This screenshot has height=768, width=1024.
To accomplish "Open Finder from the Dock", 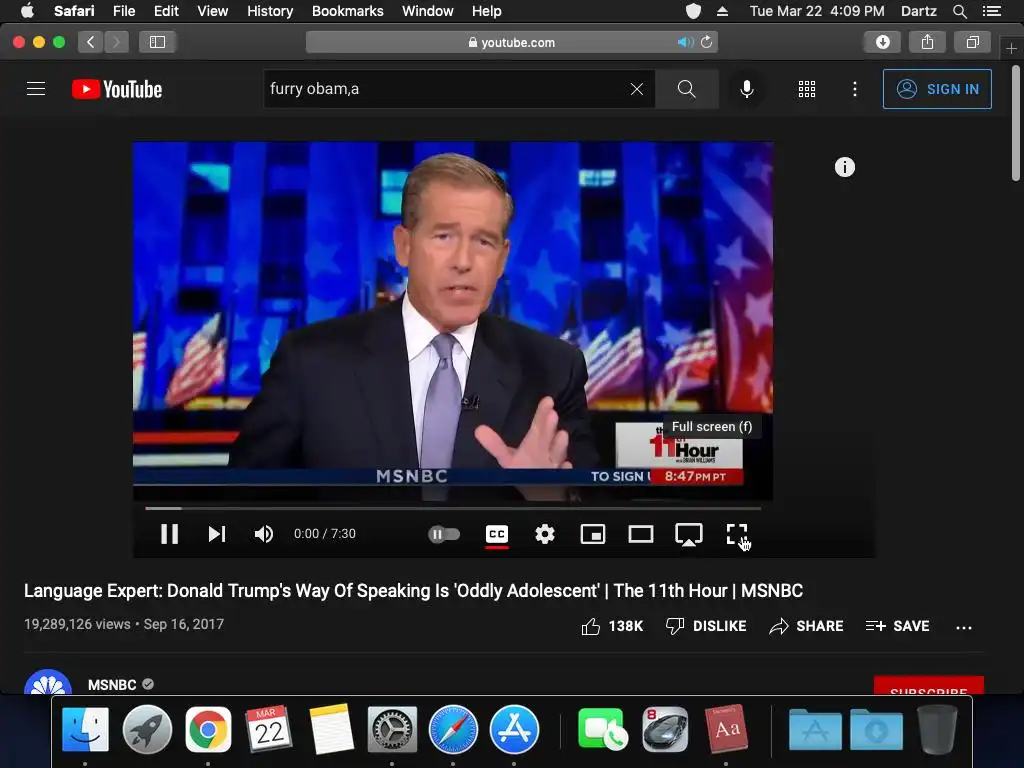I will tap(86, 729).
